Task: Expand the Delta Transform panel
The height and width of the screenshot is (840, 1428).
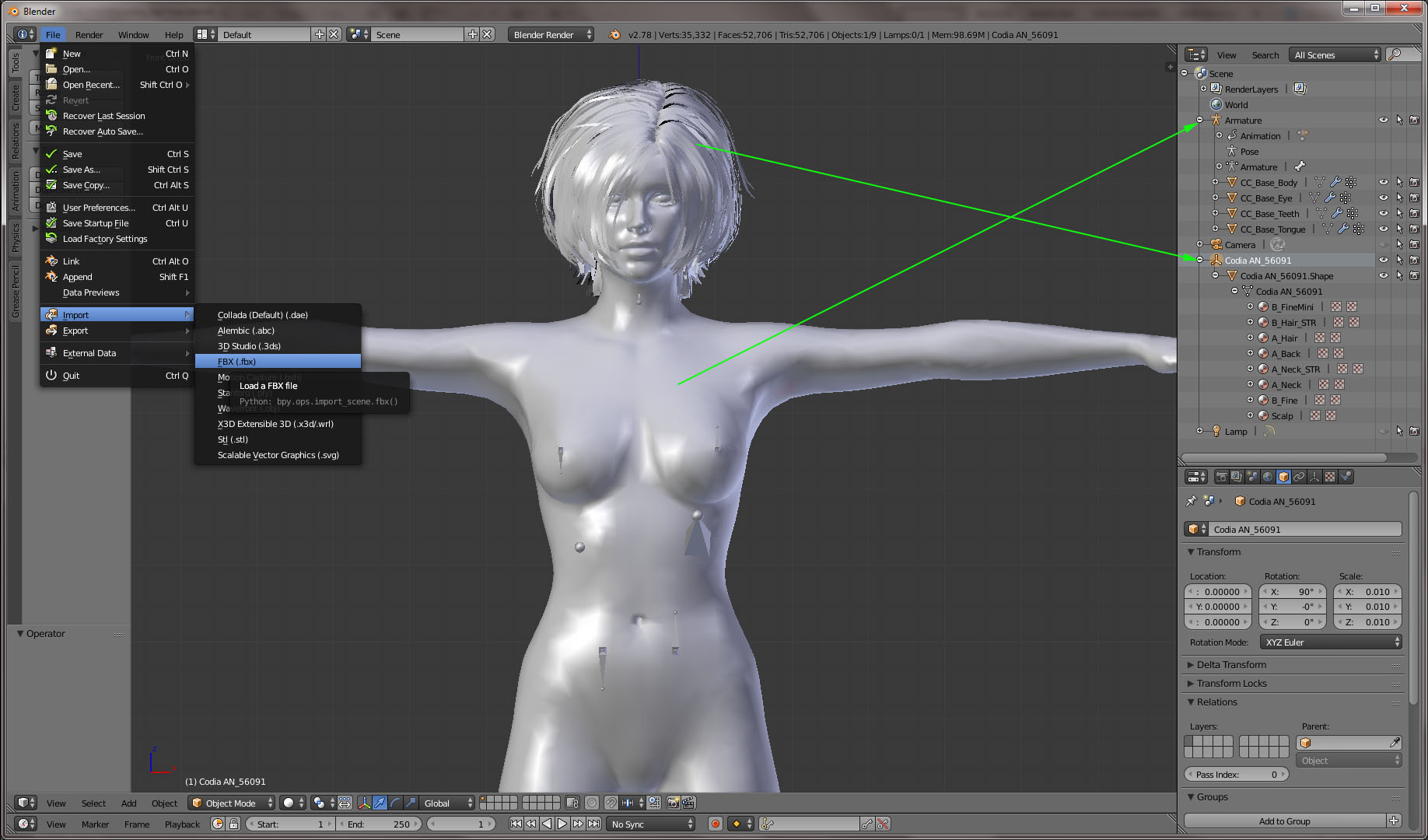Action: (1232, 664)
